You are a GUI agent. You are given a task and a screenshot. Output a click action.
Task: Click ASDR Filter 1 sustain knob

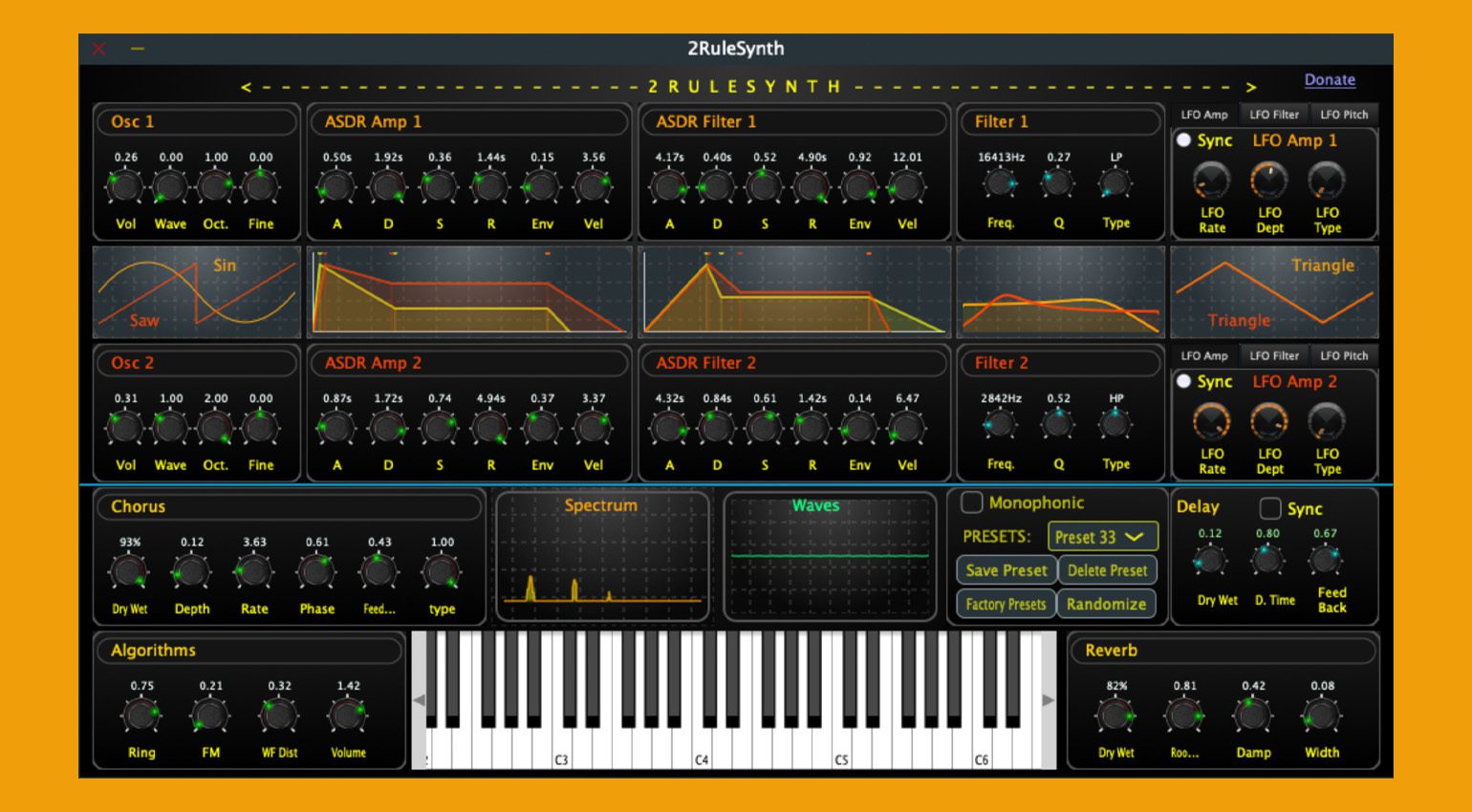pyautogui.click(x=764, y=186)
